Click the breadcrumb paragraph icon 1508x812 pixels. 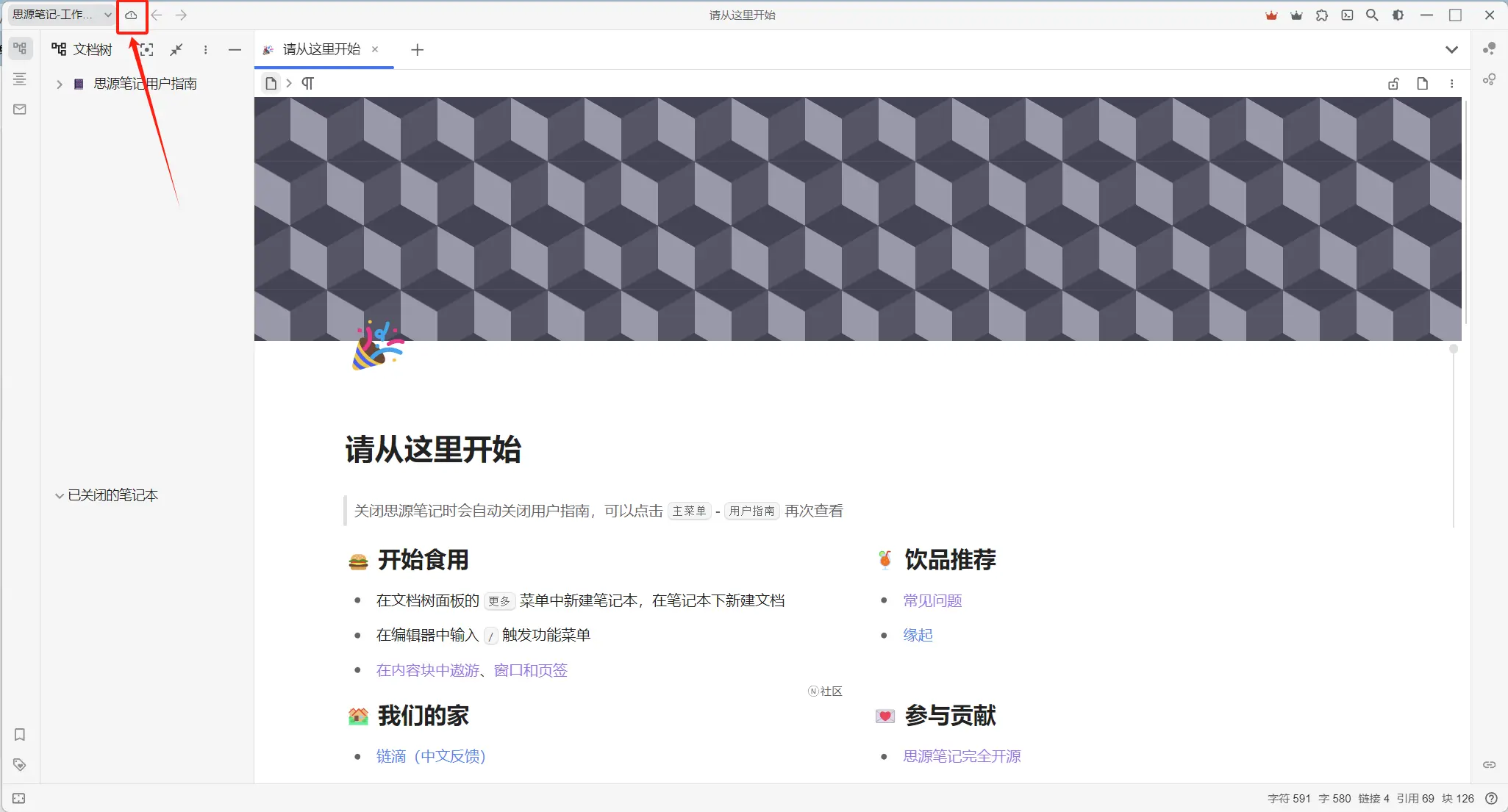(x=308, y=84)
